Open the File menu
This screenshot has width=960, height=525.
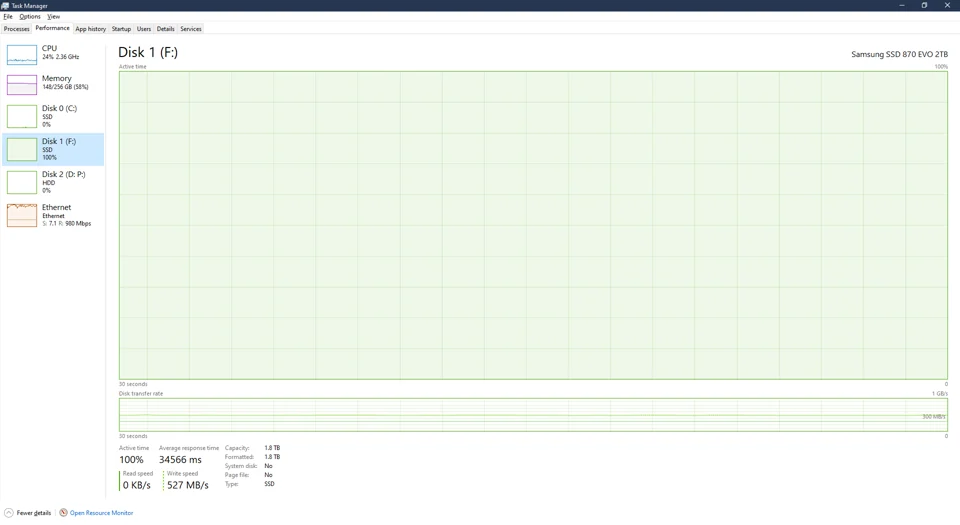(8, 17)
